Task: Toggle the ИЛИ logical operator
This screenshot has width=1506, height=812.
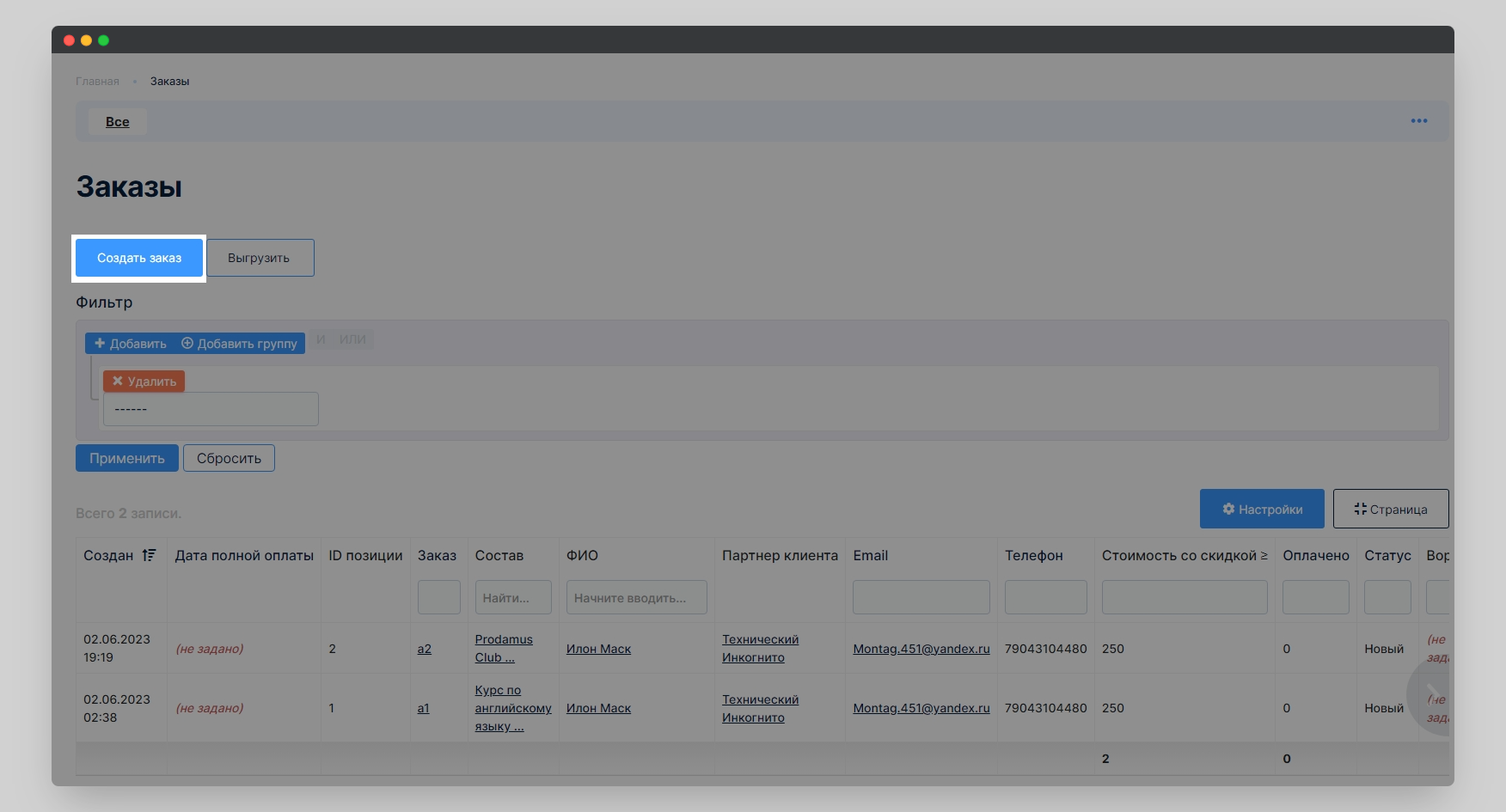Action: coord(352,339)
